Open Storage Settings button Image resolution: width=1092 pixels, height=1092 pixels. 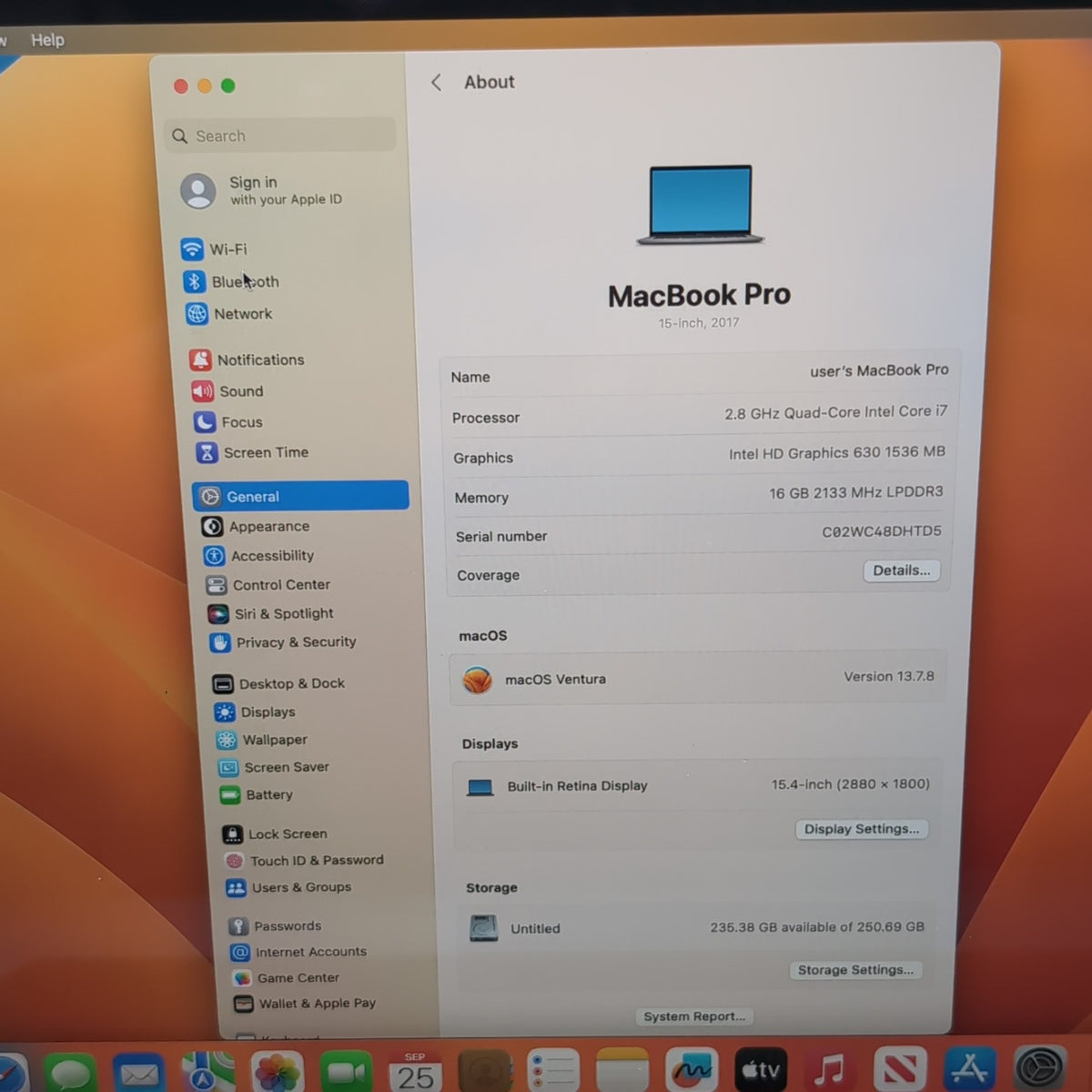(x=855, y=970)
